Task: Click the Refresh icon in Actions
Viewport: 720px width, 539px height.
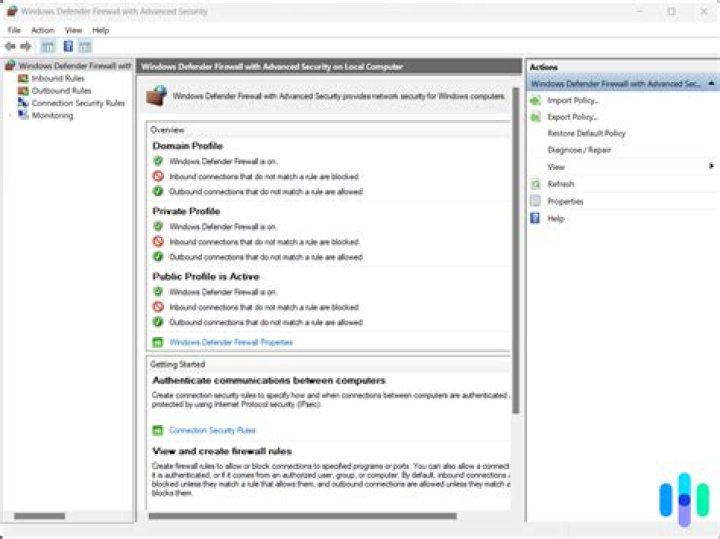Action: pyautogui.click(x=535, y=184)
